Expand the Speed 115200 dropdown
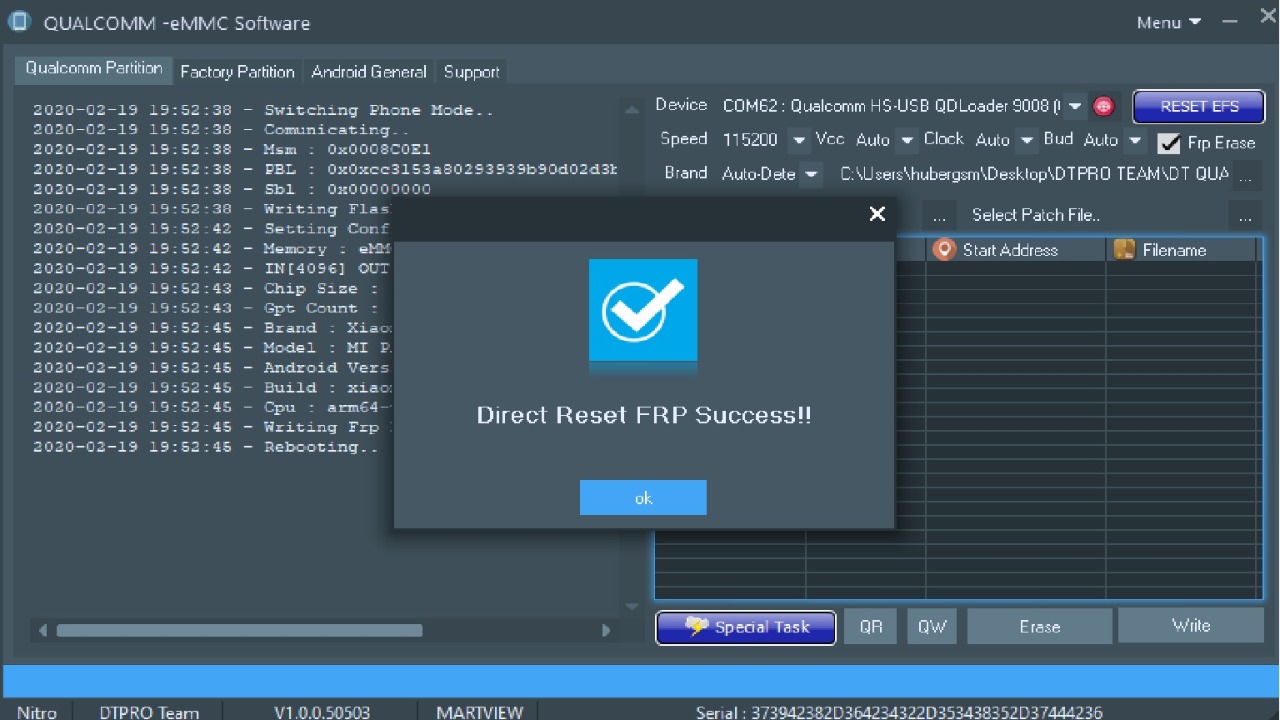The width and height of the screenshot is (1280, 720). pyautogui.click(x=798, y=140)
